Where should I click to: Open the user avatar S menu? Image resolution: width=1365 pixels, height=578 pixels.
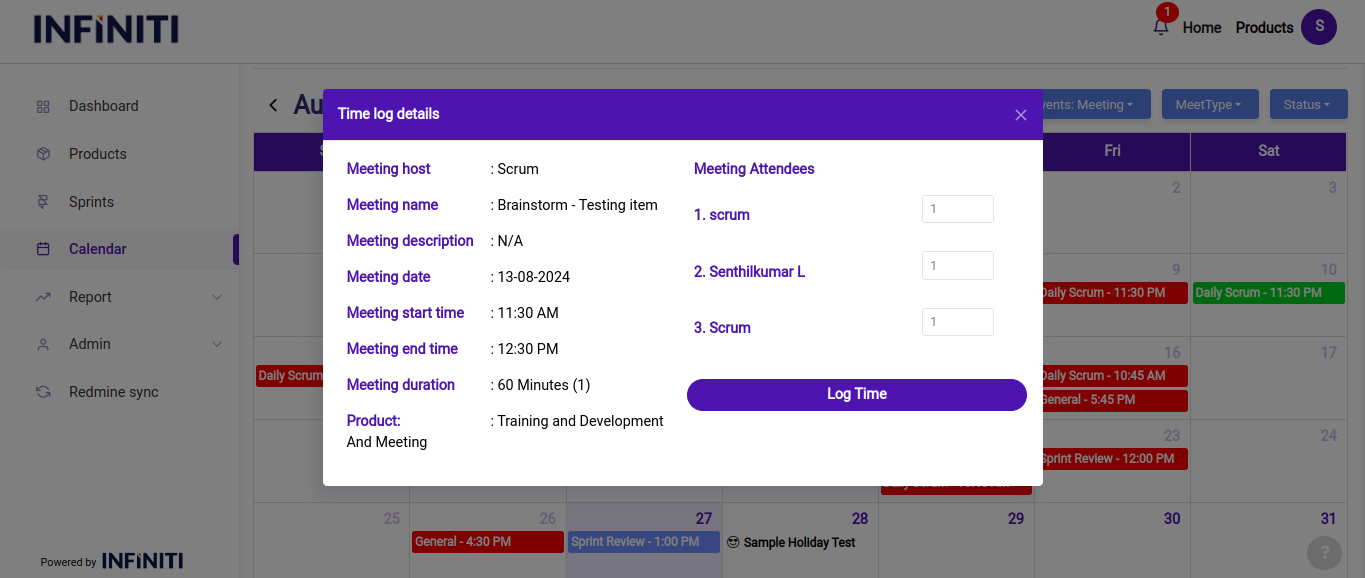[1318, 27]
